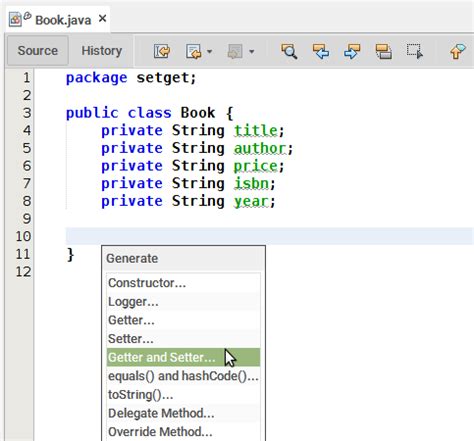Click the Book.java file tab

(58, 20)
